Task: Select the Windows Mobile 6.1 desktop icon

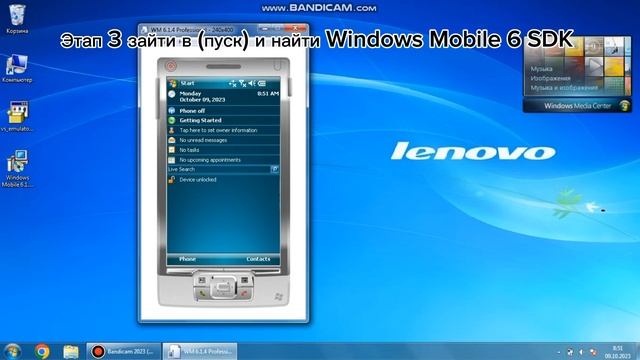Action: click(x=17, y=168)
